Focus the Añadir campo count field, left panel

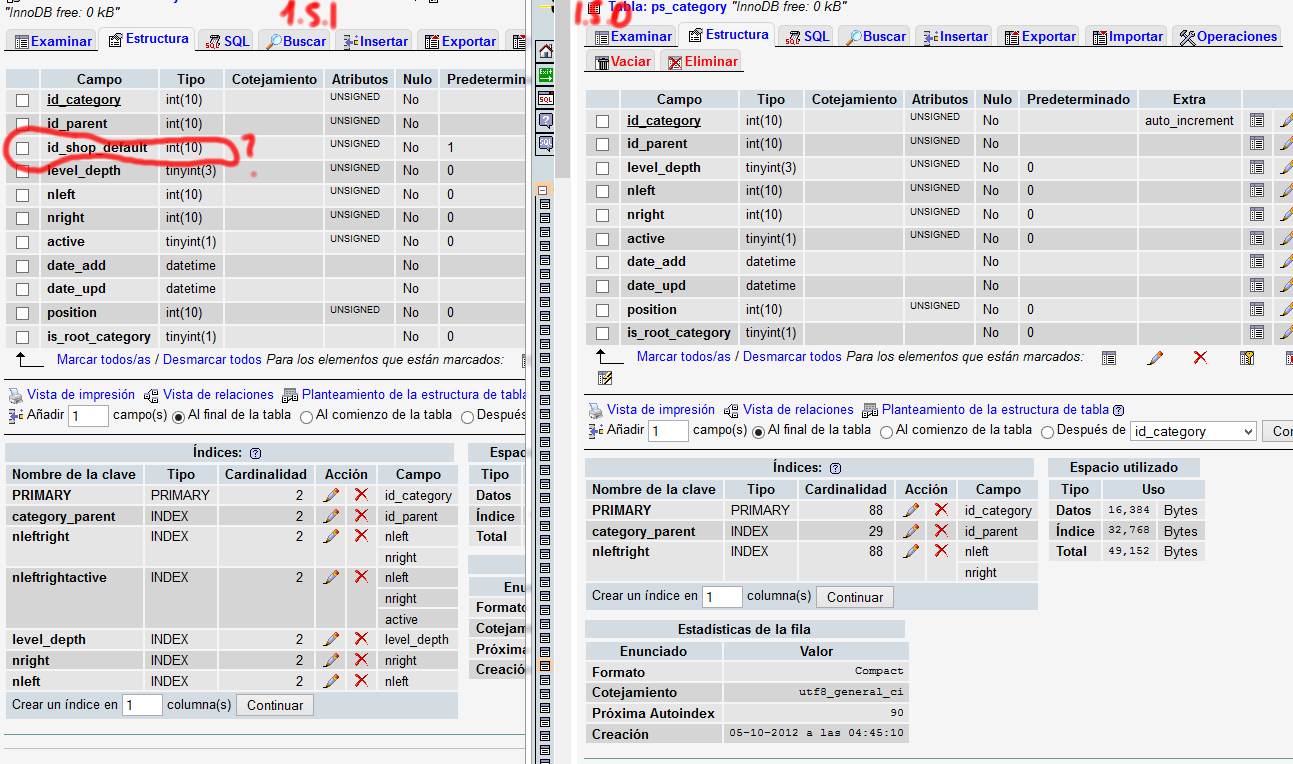(88, 416)
